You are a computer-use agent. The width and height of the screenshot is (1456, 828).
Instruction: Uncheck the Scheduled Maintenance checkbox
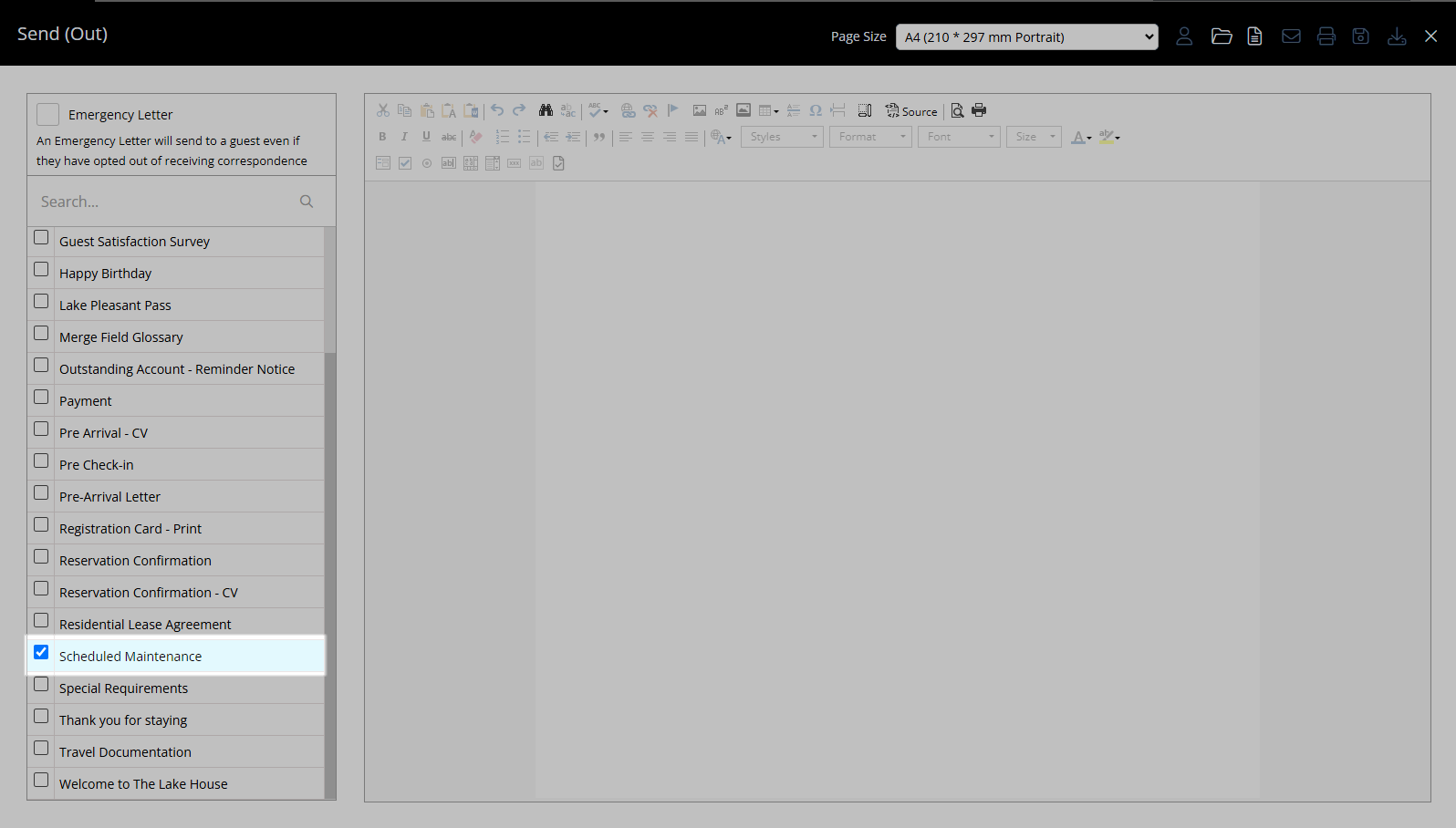click(x=41, y=652)
